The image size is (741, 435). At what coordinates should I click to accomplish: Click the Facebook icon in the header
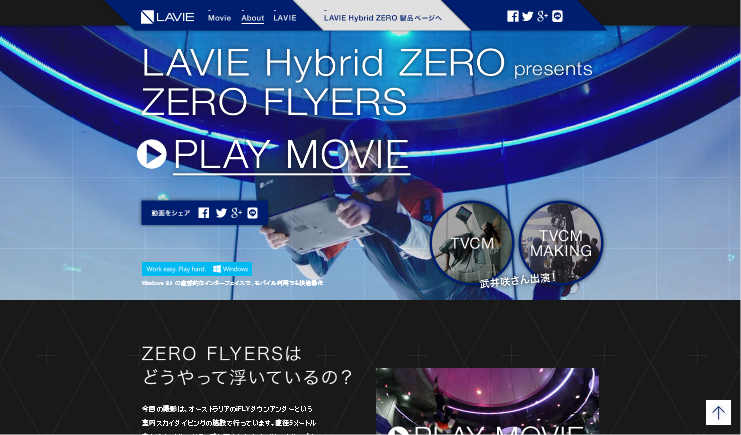pos(513,17)
